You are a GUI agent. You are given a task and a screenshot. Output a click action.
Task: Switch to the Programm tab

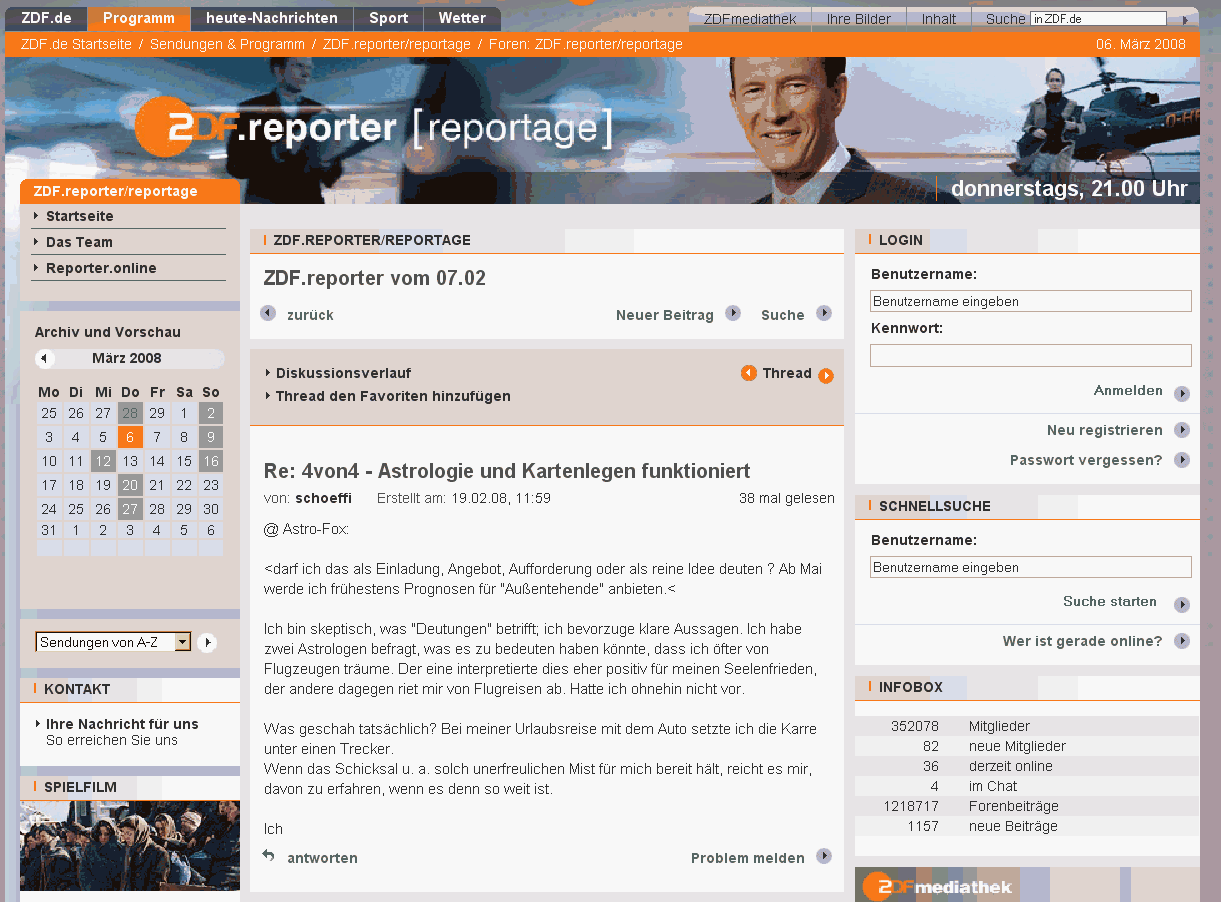pos(138,17)
